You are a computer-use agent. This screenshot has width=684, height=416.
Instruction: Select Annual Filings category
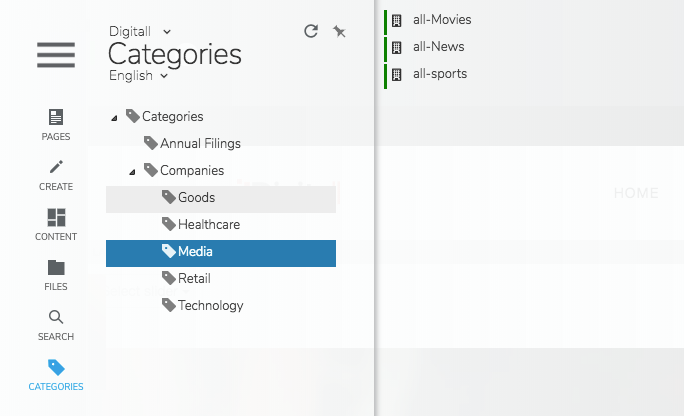click(x=200, y=143)
